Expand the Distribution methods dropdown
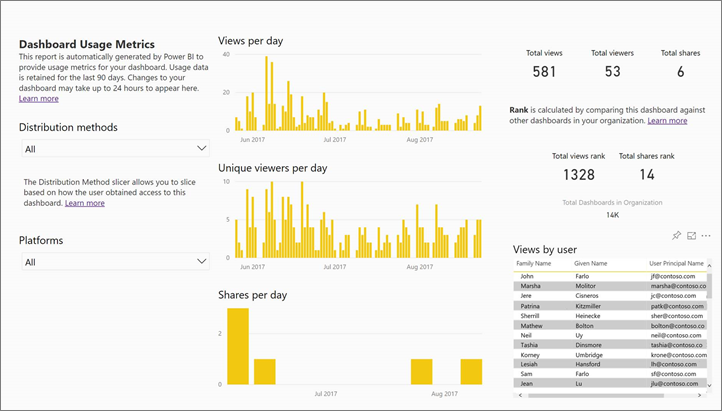 114,148
